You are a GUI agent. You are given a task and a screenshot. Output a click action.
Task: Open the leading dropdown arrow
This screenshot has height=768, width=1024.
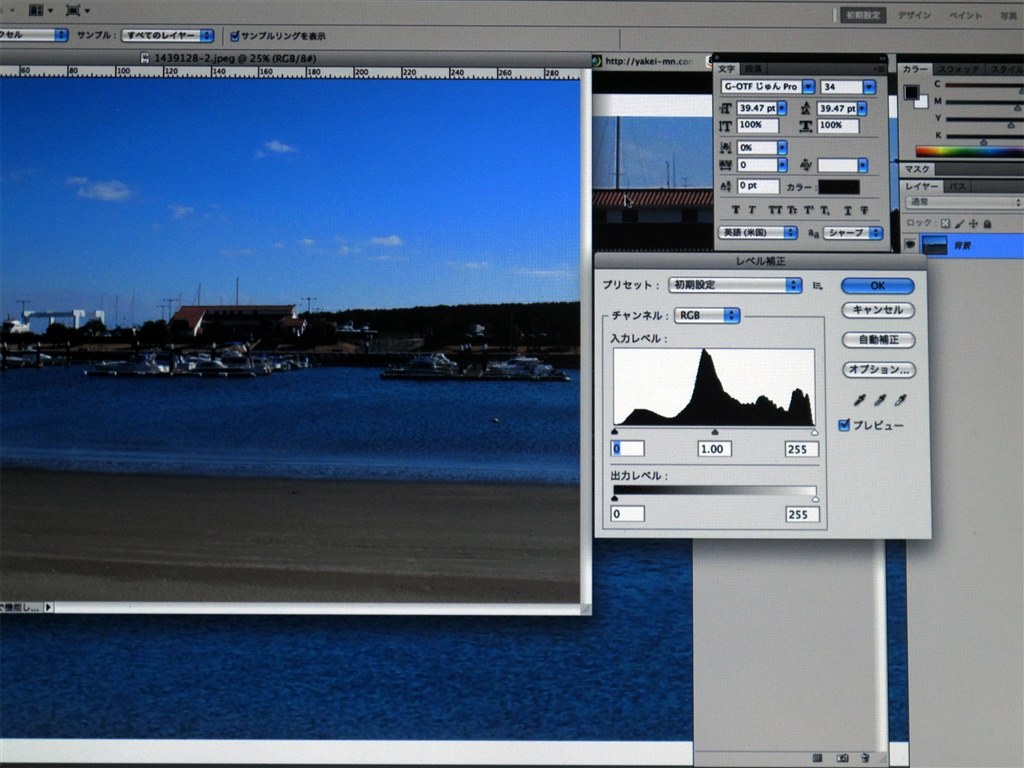pyautogui.click(x=863, y=108)
